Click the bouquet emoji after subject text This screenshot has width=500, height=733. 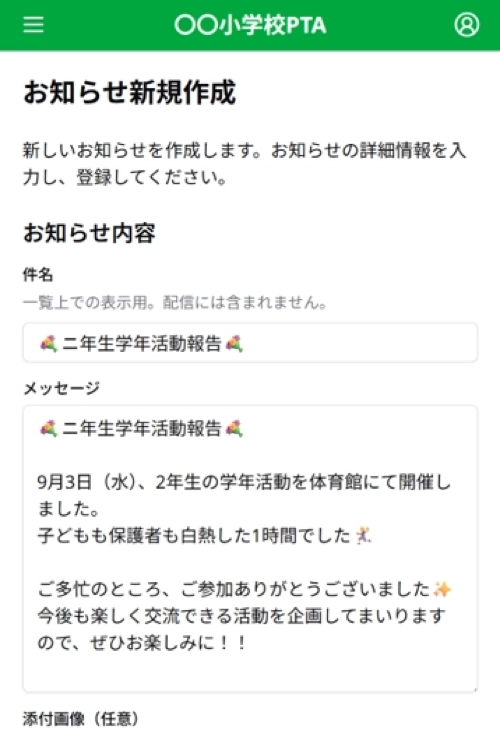point(234,344)
